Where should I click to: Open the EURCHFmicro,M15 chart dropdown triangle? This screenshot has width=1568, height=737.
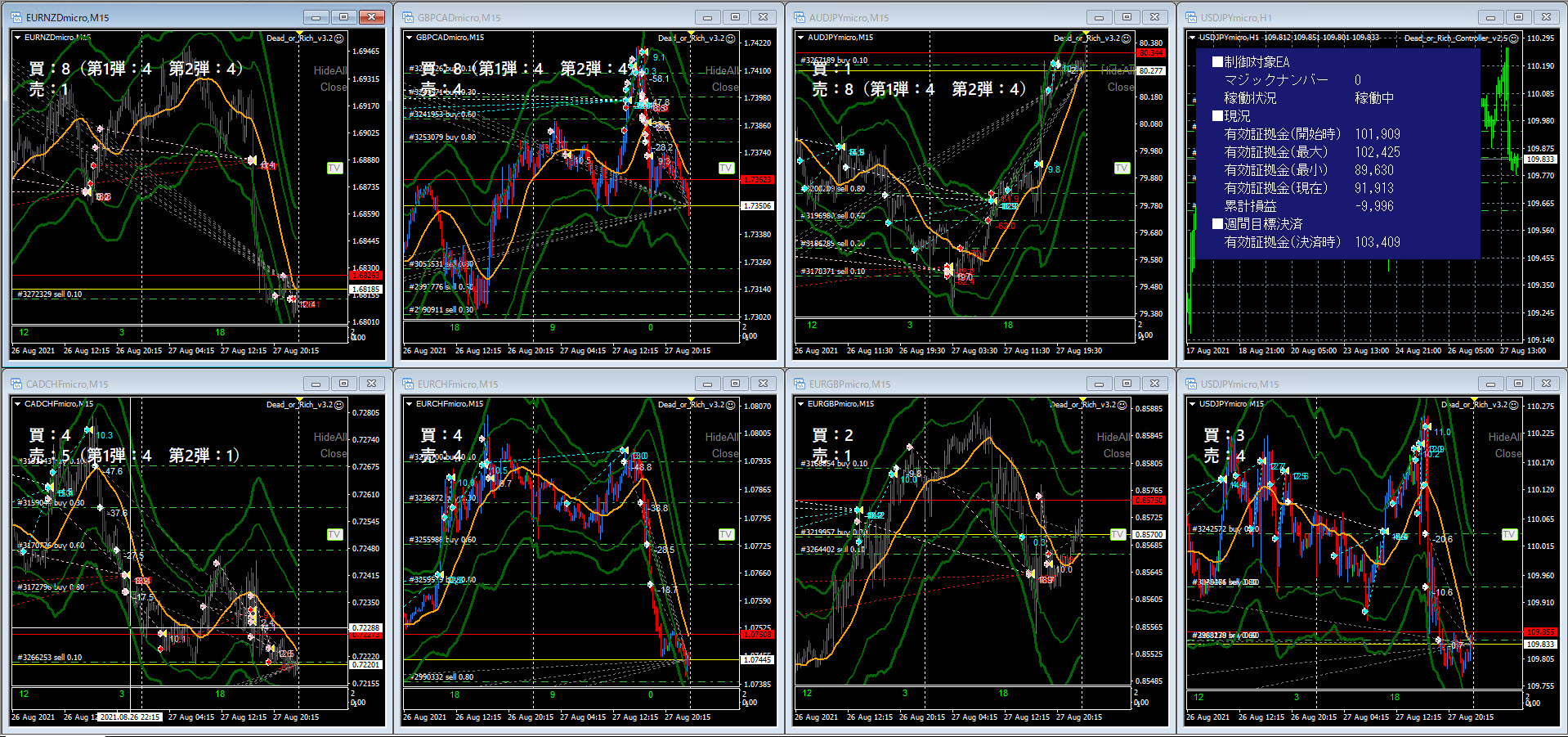409,404
